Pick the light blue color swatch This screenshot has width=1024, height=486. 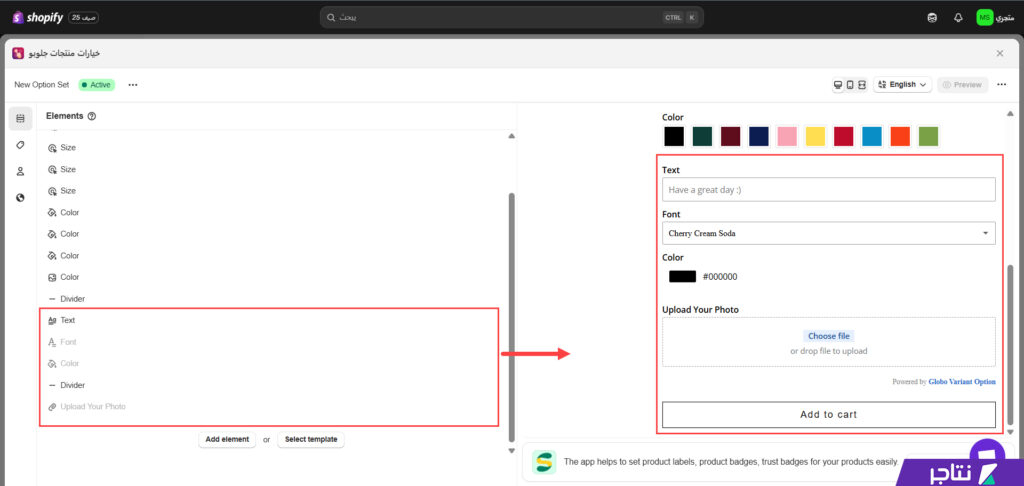(x=872, y=137)
